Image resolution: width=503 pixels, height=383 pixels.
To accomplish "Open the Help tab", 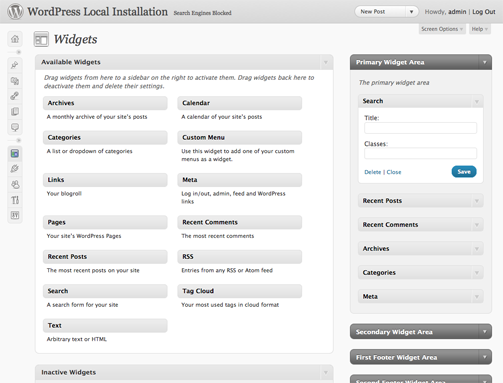I will pyautogui.click(x=480, y=29).
